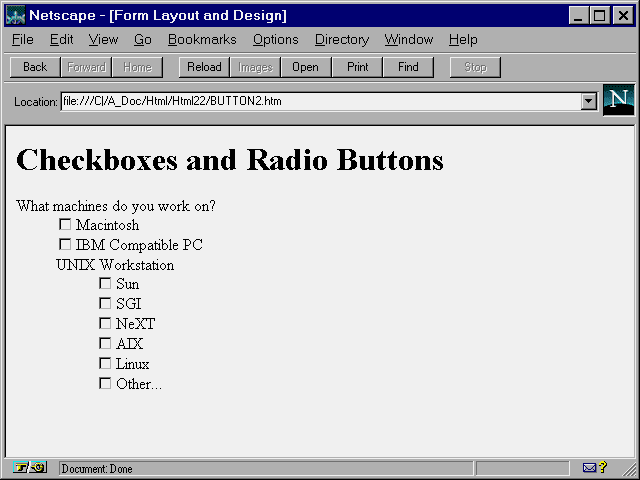640x480 pixels.
Task: Open the Directory menu
Action: pyautogui.click(x=341, y=40)
